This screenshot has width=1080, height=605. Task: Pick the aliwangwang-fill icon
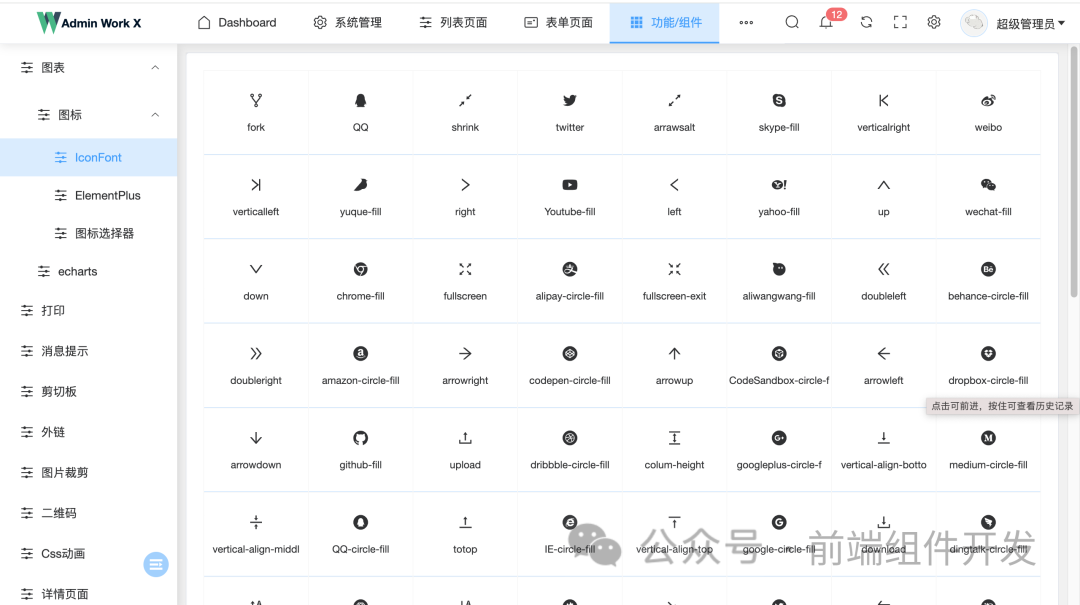779,269
